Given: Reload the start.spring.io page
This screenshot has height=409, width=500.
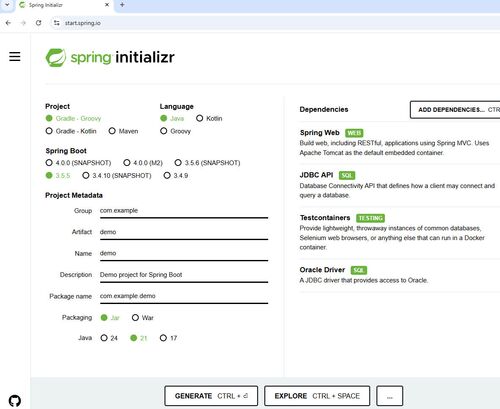Looking at the screenshot, I should click(x=39, y=23).
